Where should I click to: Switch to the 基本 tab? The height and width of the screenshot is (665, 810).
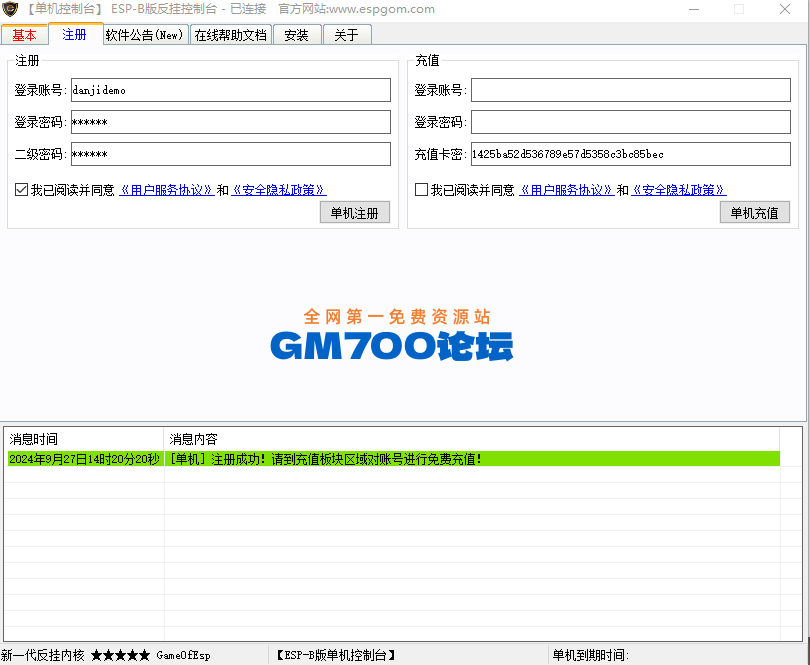[x=24, y=35]
